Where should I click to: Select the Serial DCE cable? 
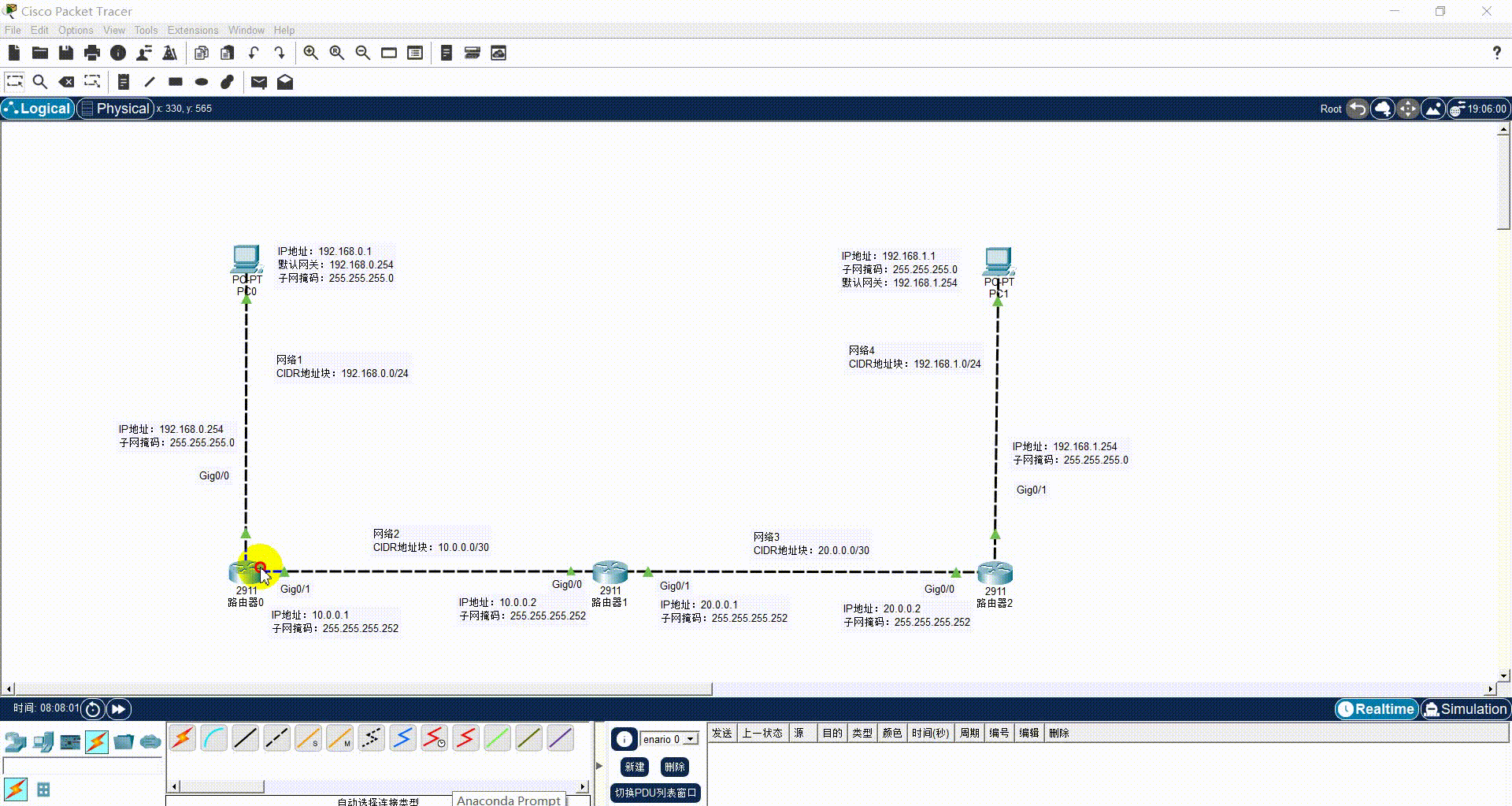pos(435,738)
